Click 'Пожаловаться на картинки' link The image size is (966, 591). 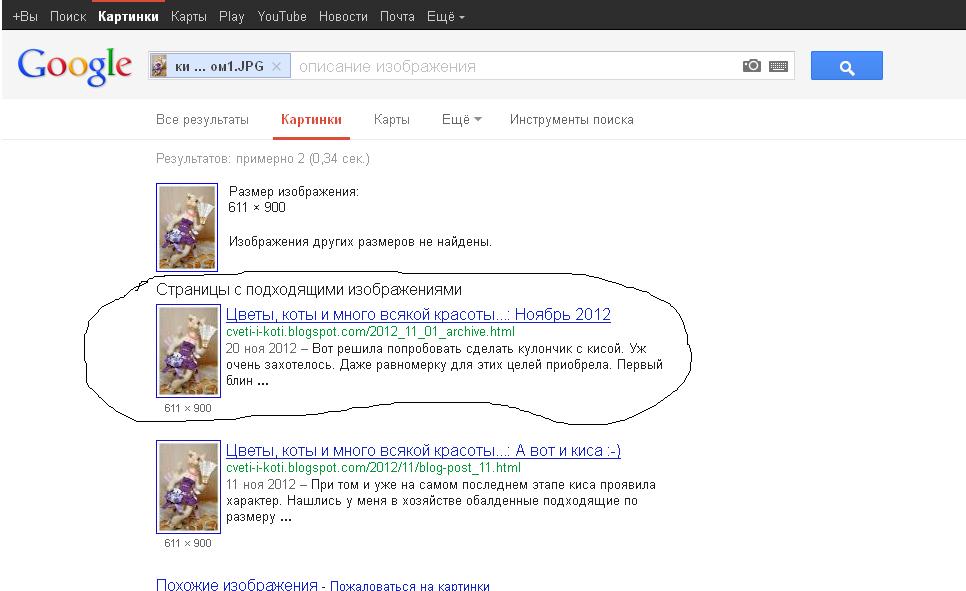click(410, 585)
